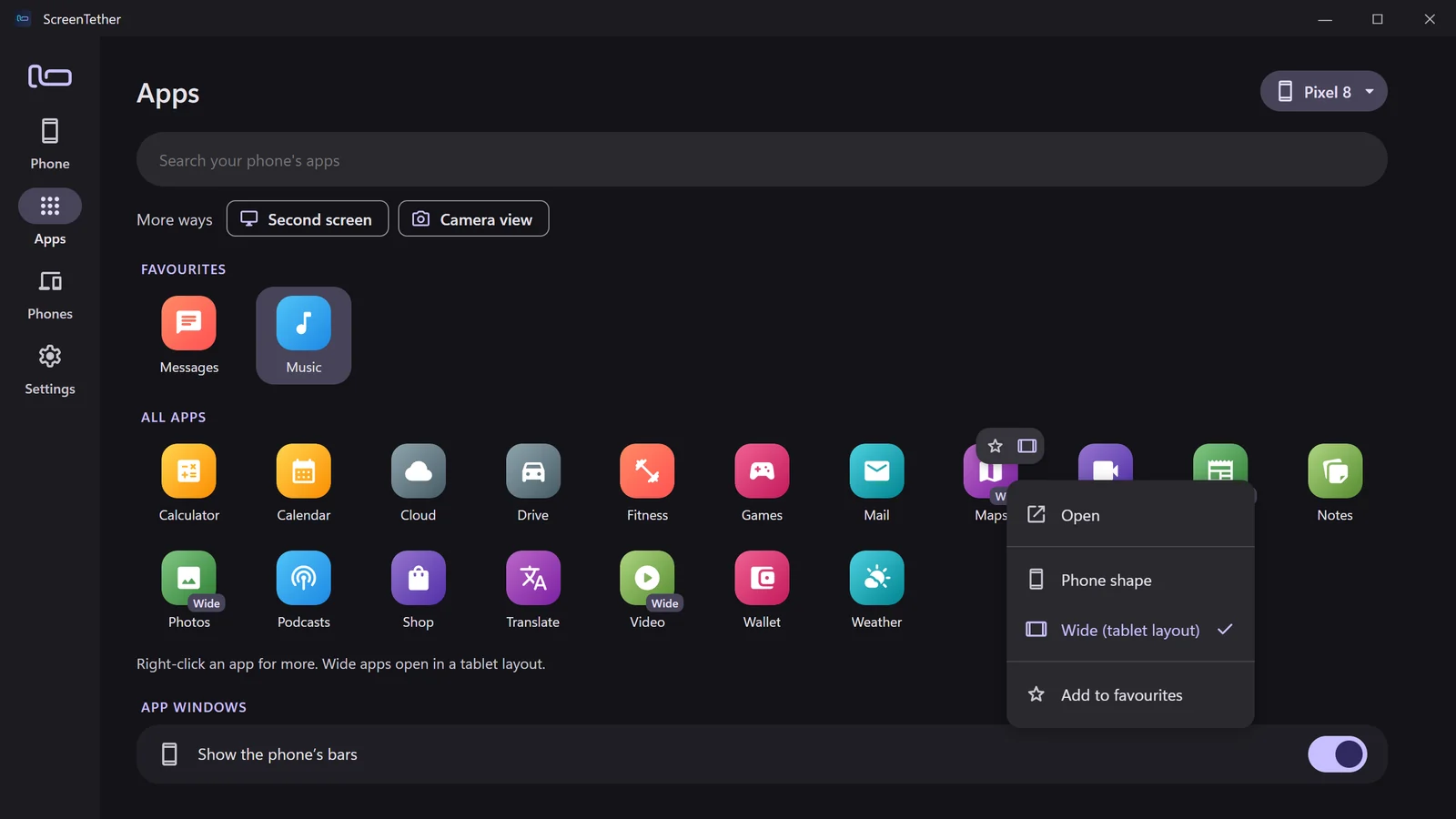Expand the Pixel 8 device dropdown
Screen dimensions: 1456x819
coord(1324,91)
